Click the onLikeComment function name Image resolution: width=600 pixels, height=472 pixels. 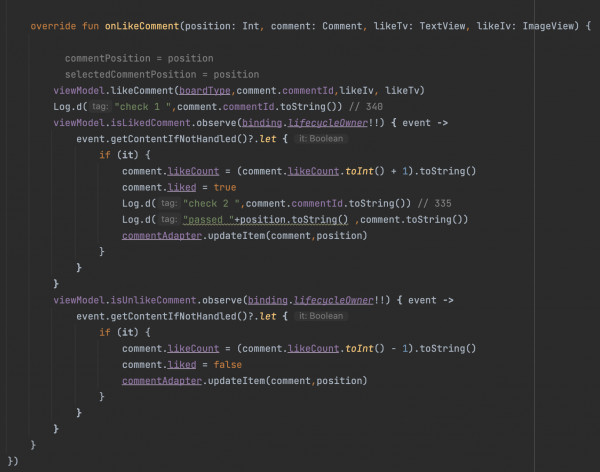click(x=142, y=26)
